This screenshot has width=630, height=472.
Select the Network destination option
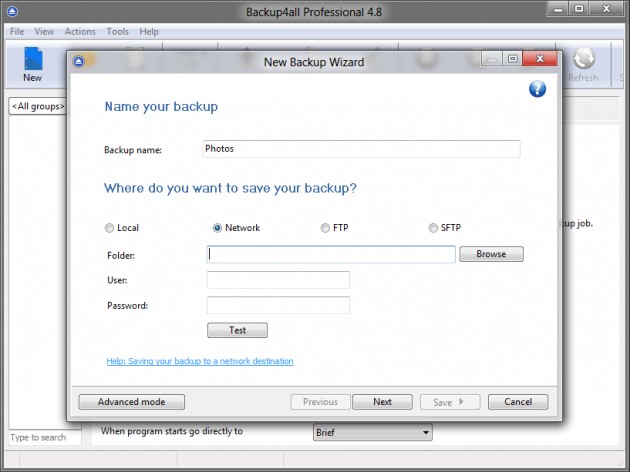[218, 228]
